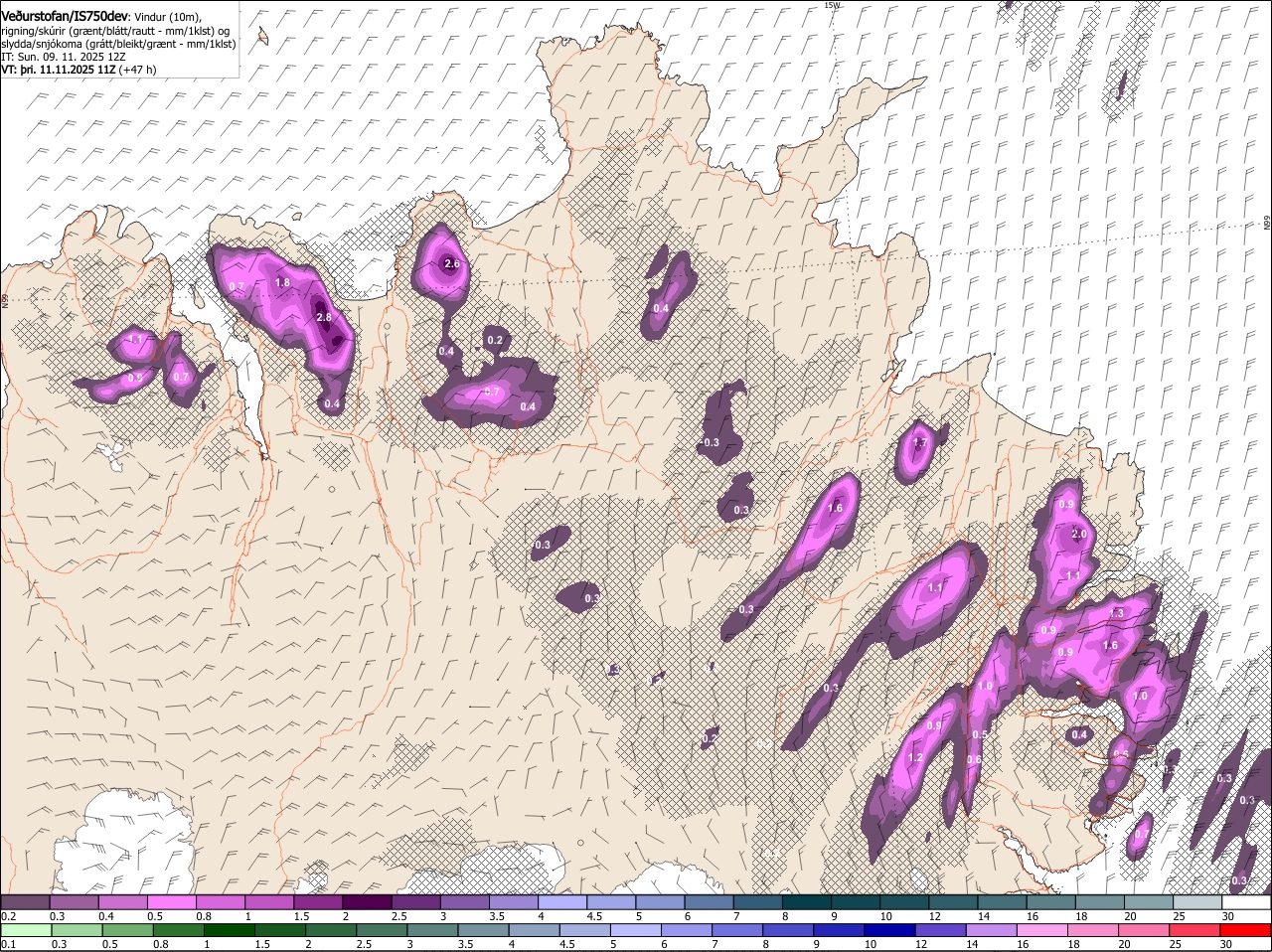The height and width of the screenshot is (952, 1272).
Task: Pick the navy blue 10 swatch in the lower legend row
Action: [x=891, y=930]
